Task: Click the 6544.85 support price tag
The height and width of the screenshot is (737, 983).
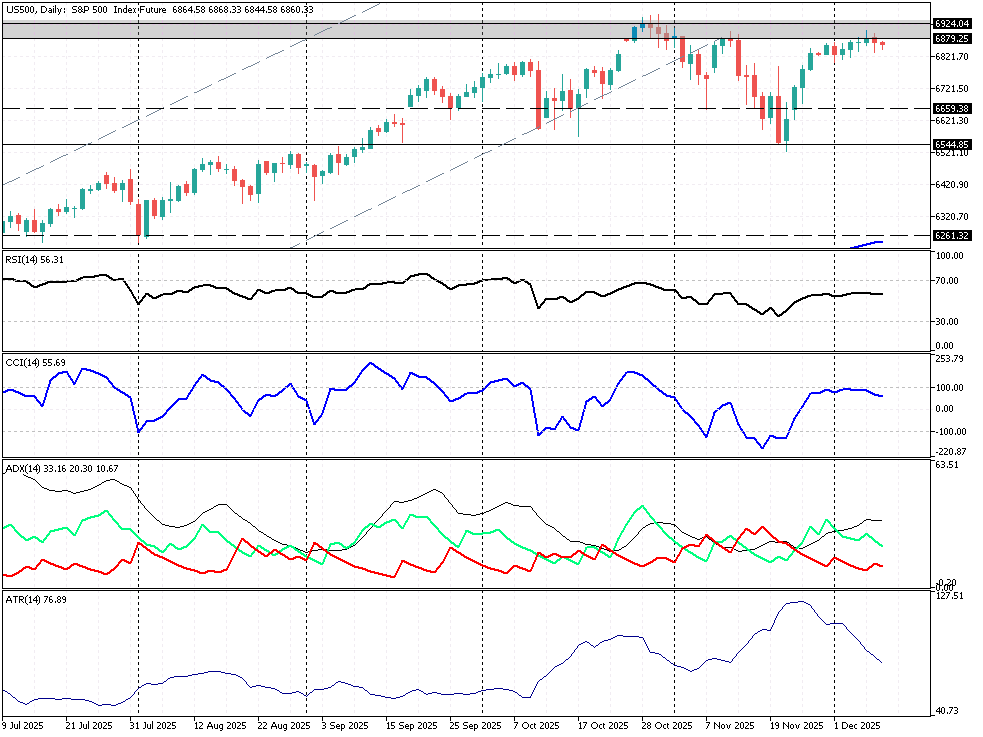Action: (951, 144)
